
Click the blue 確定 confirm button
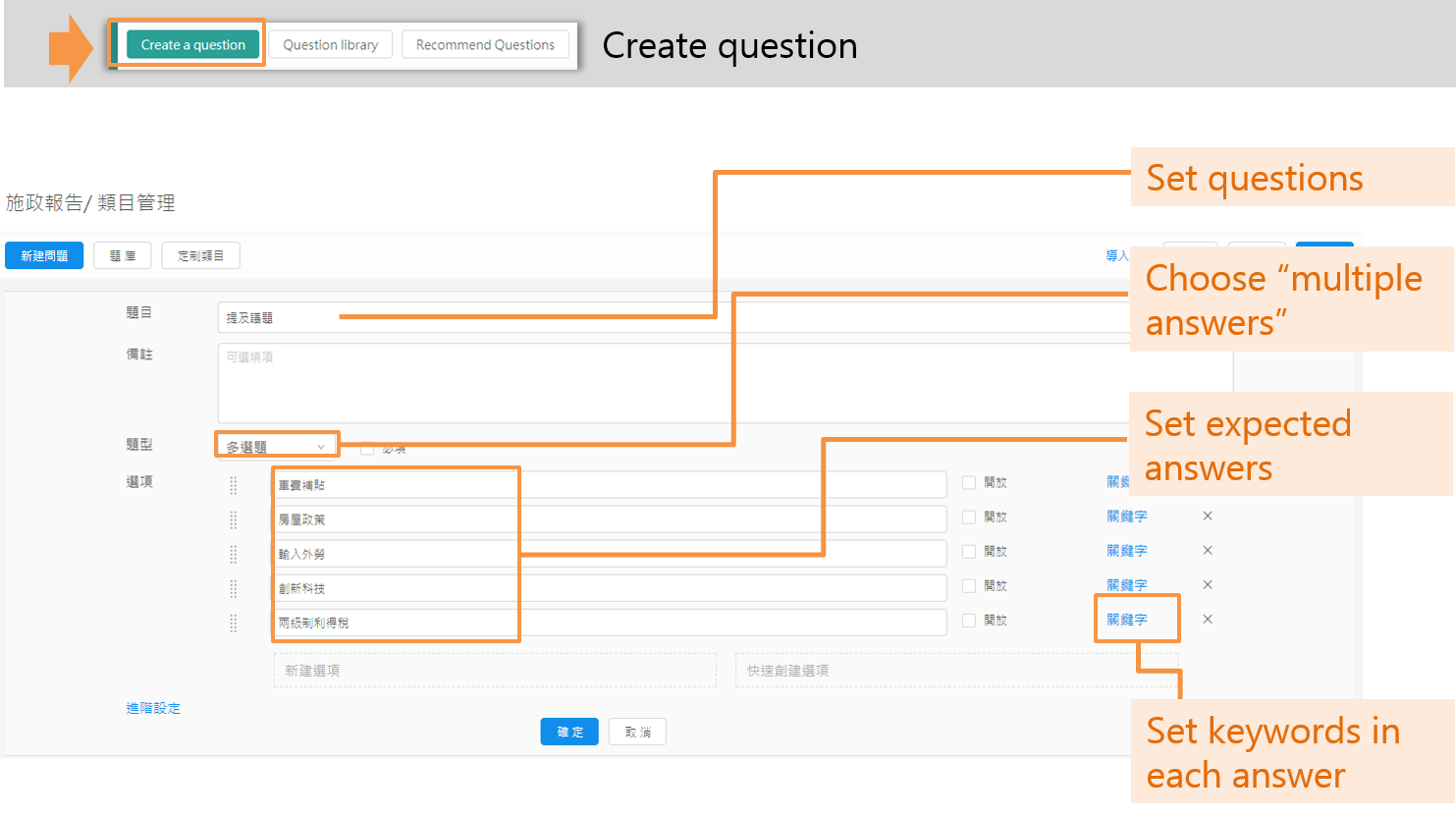[x=569, y=732]
